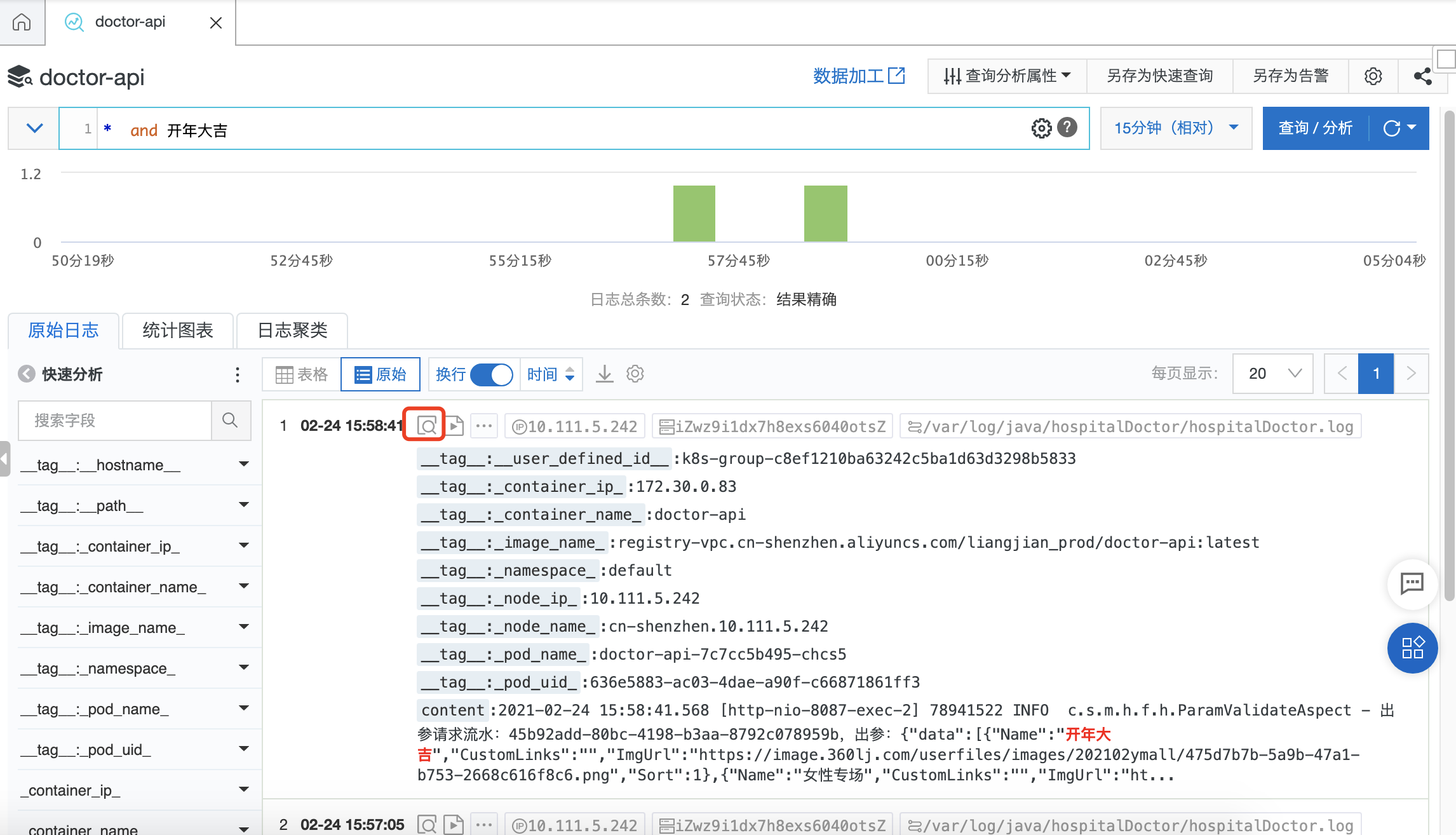Click the download logs icon

(604, 374)
